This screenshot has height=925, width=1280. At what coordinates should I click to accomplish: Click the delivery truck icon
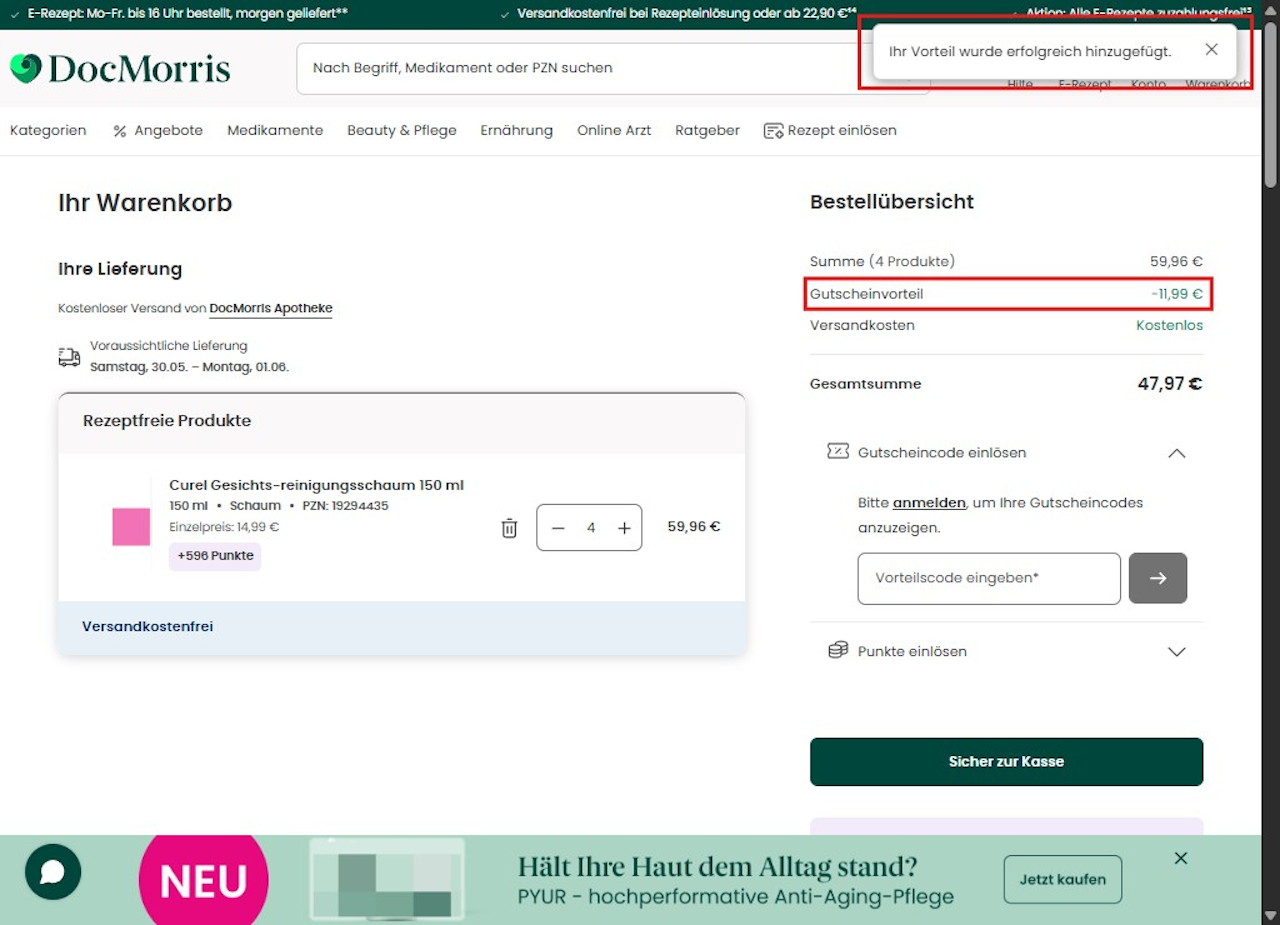69,357
